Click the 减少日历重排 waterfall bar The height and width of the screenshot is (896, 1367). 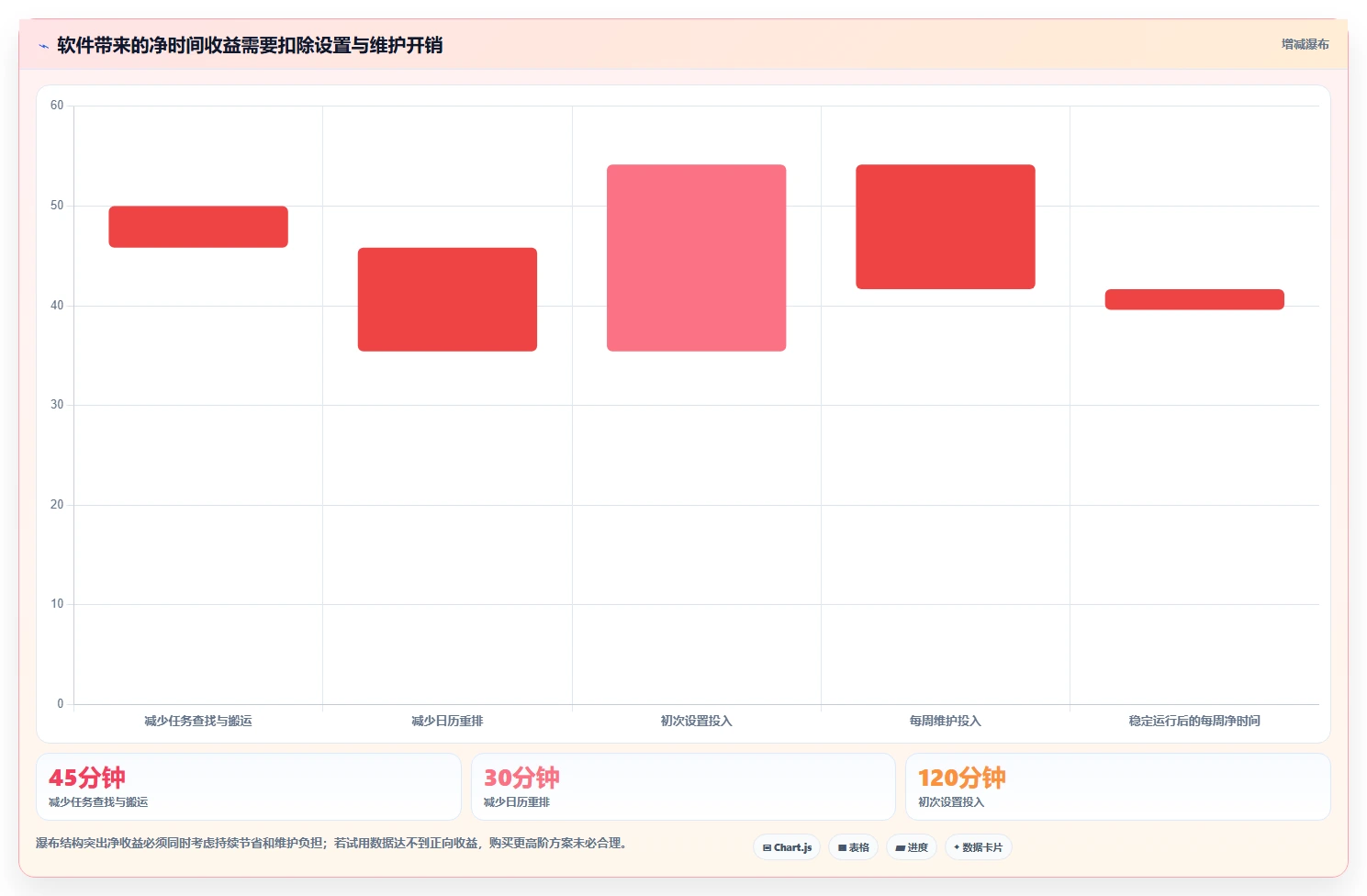[447, 299]
